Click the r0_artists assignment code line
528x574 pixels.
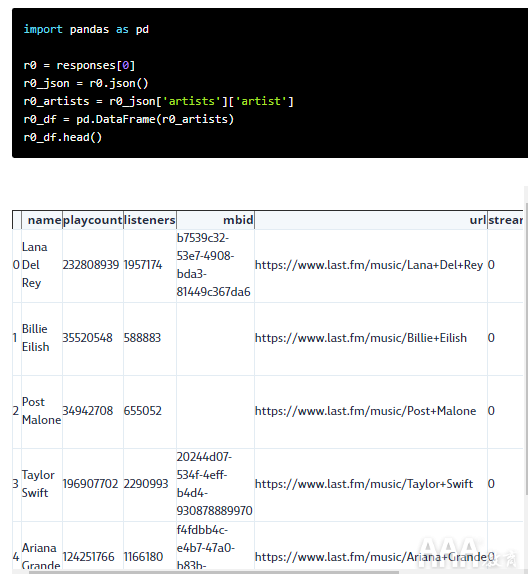pyautogui.click(x=159, y=101)
